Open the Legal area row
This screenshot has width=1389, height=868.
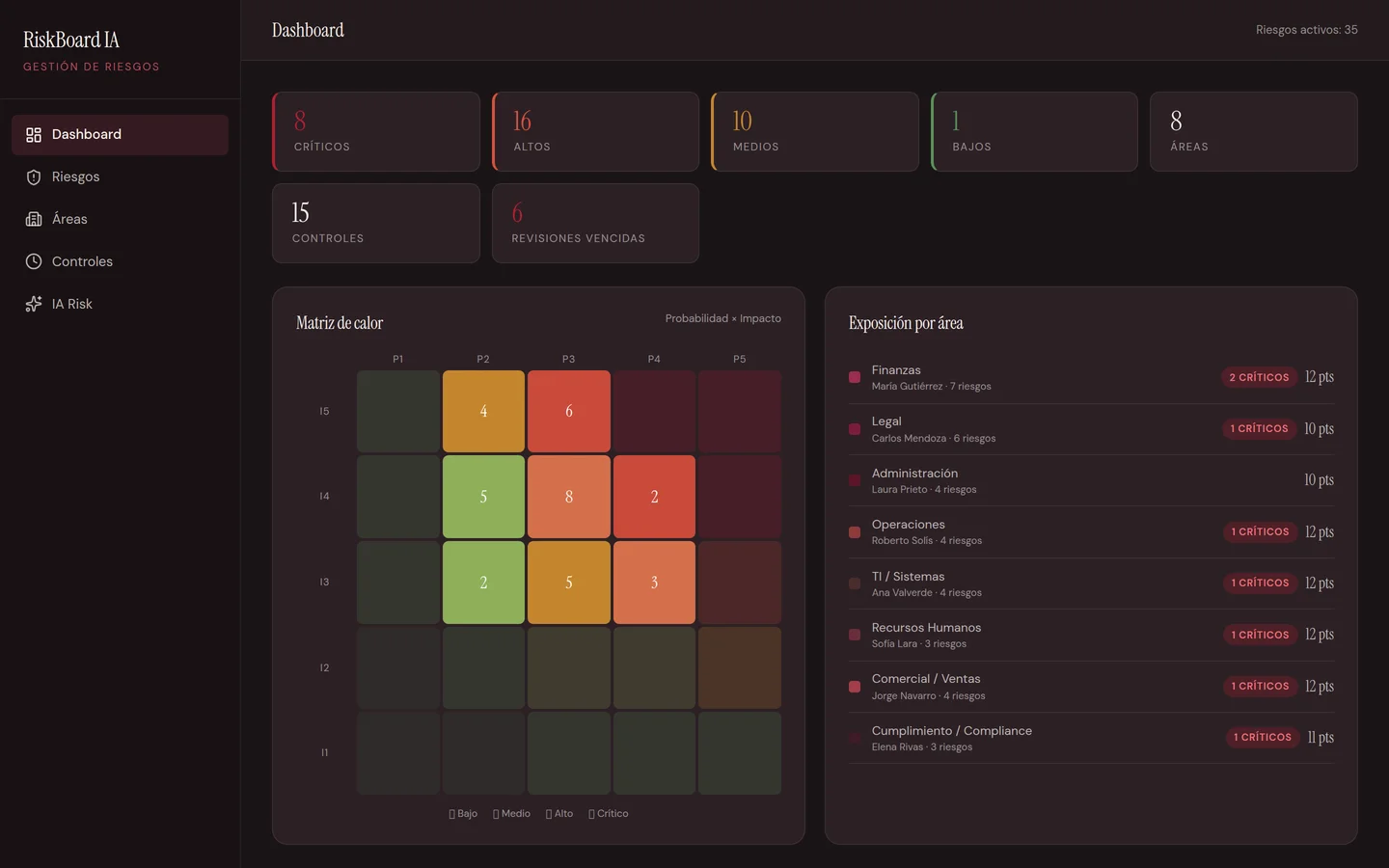pyautogui.click(x=1091, y=429)
